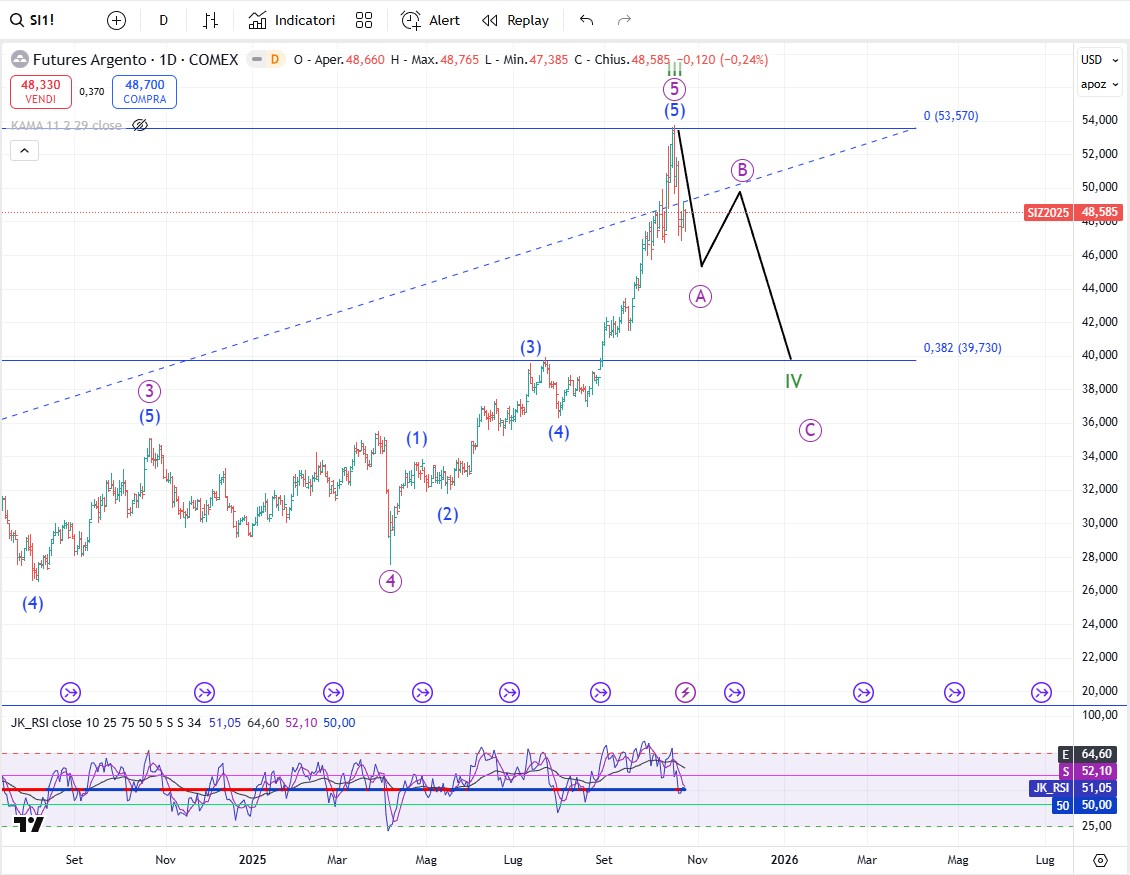Click the add symbol plus icon
This screenshot has height=875, width=1130.
116,20
